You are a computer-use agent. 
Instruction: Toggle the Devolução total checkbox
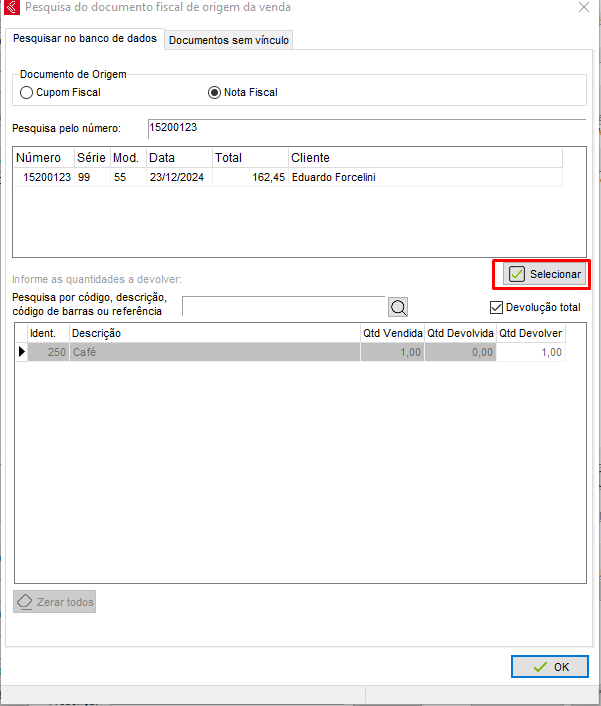497,307
